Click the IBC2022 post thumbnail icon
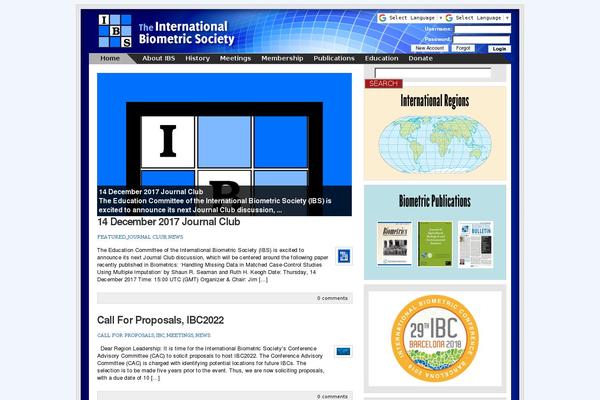The image size is (600, 400). (x=343, y=351)
